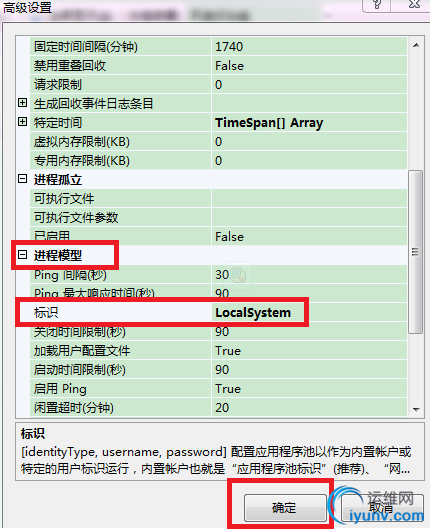Click the 特定时间 label

coord(58,122)
